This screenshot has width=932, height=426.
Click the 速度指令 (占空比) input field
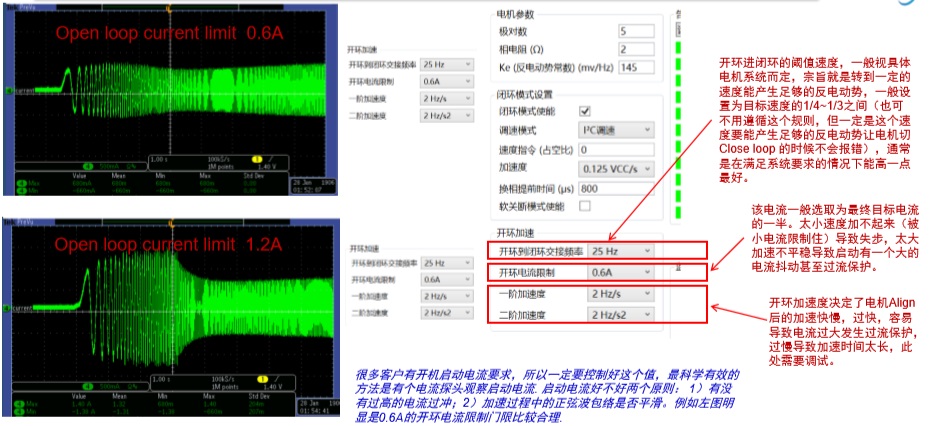pos(616,149)
